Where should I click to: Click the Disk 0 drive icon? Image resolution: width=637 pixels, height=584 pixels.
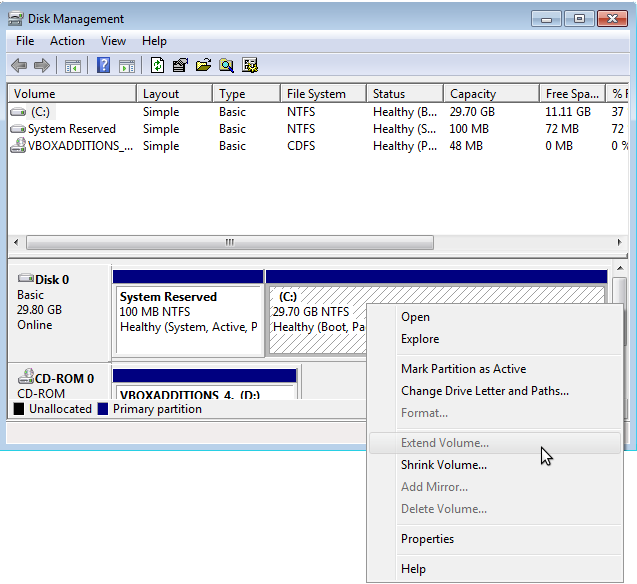[26, 278]
